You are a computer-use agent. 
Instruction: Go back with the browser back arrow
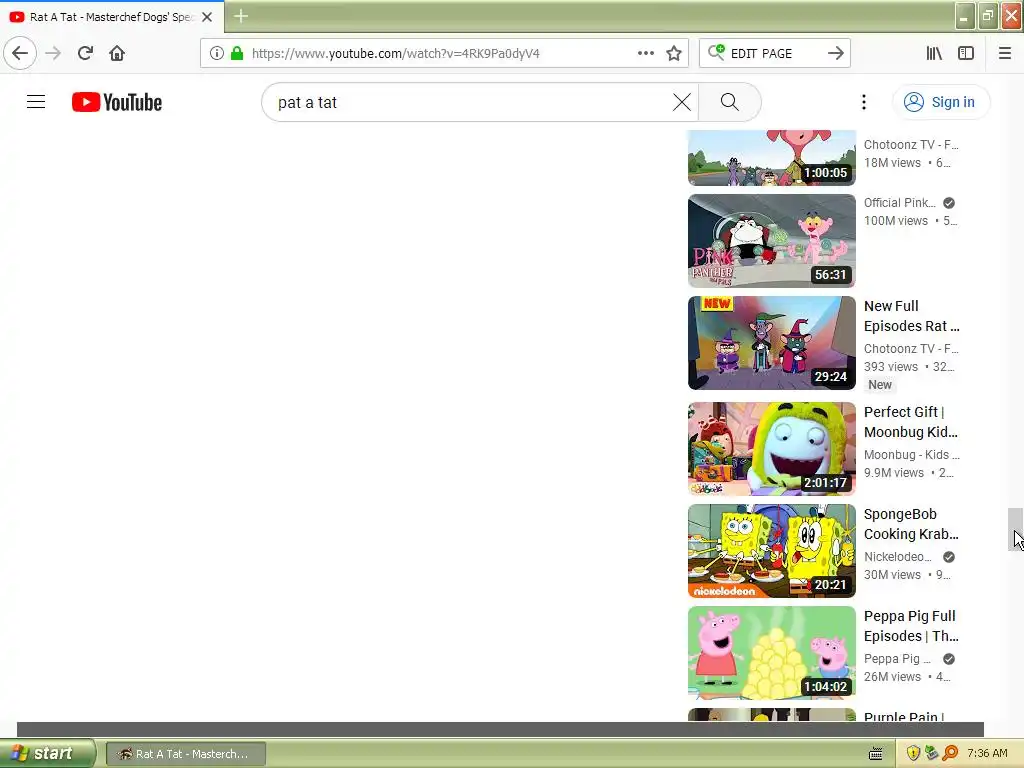click(x=20, y=53)
